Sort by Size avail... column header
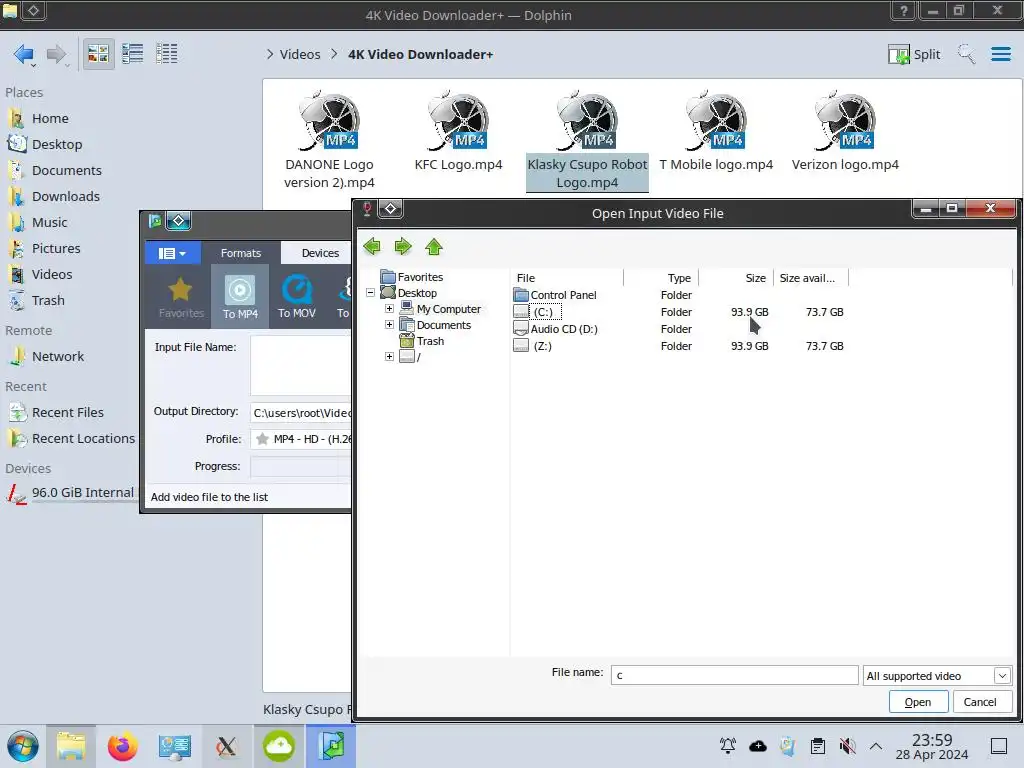Viewport: 1024px width, 768px height. click(810, 278)
